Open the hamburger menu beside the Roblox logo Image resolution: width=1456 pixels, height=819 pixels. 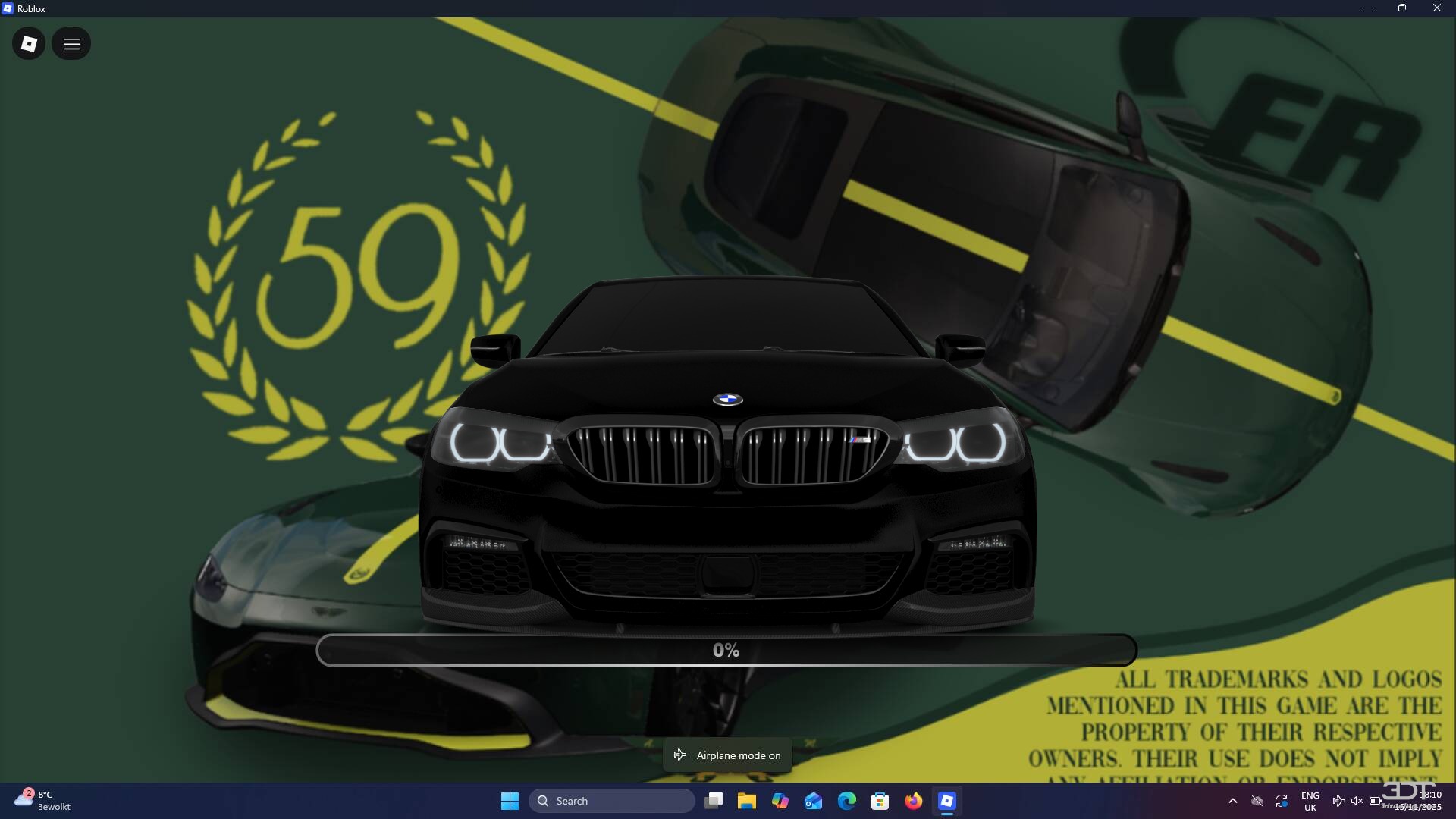71,44
